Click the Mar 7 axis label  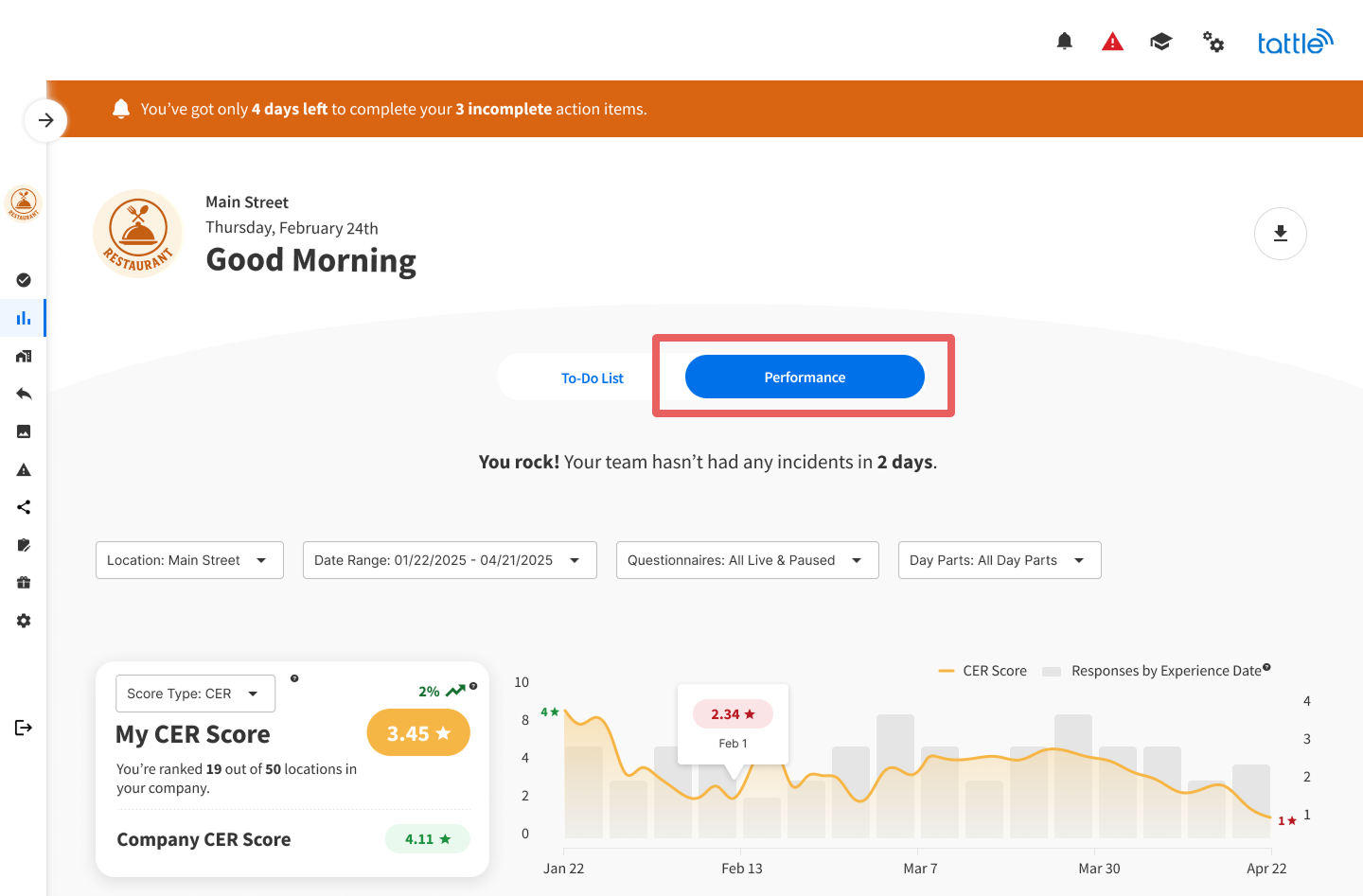(x=920, y=869)
